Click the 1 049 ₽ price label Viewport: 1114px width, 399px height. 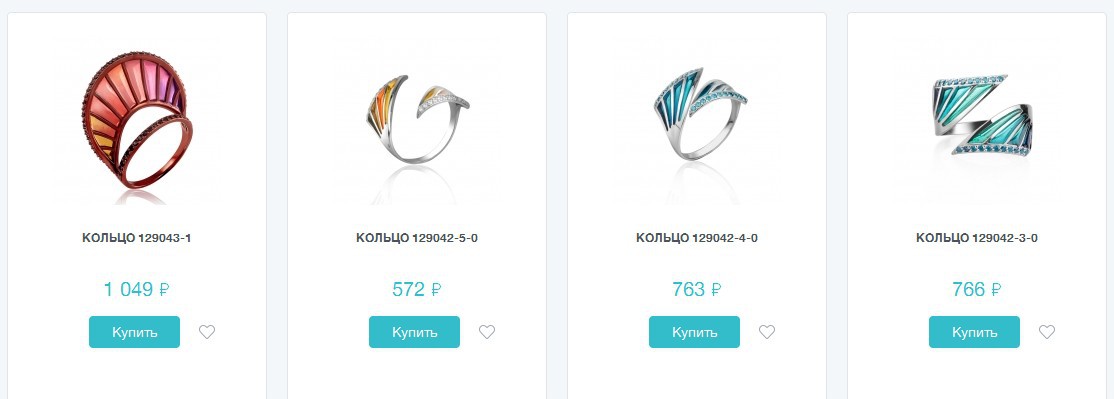(136, 290)
